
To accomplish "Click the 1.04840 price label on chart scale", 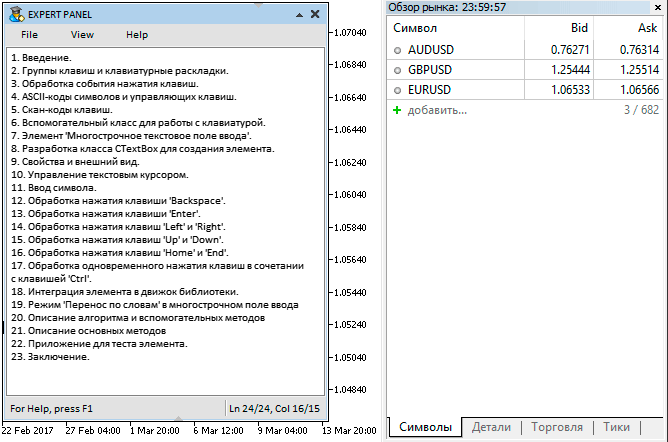I will tap(350, 390).
